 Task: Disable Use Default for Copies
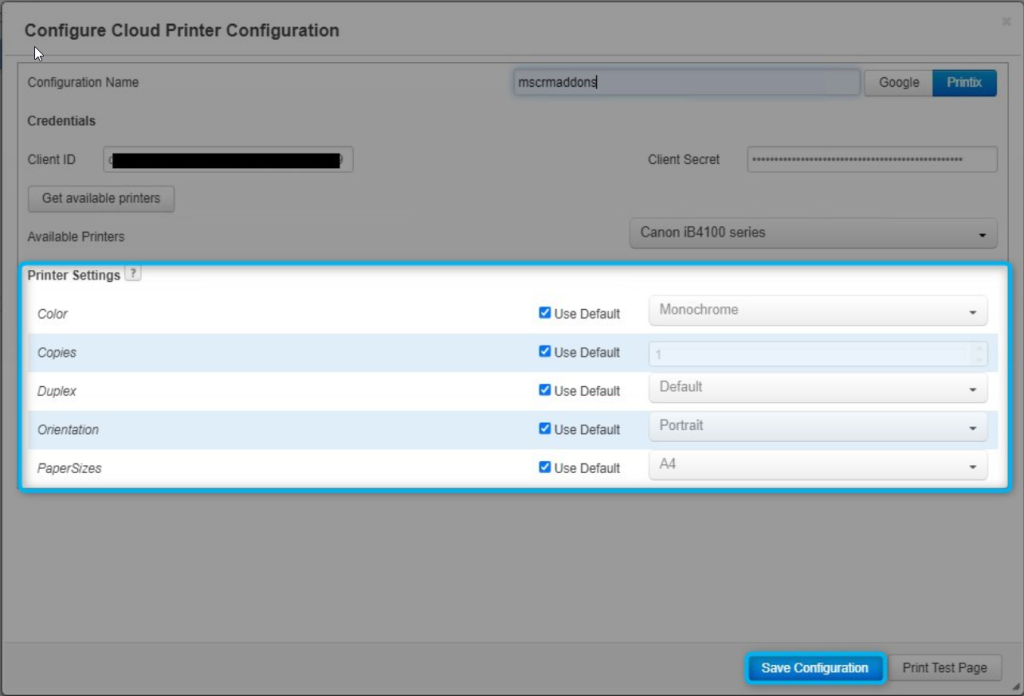545,351
